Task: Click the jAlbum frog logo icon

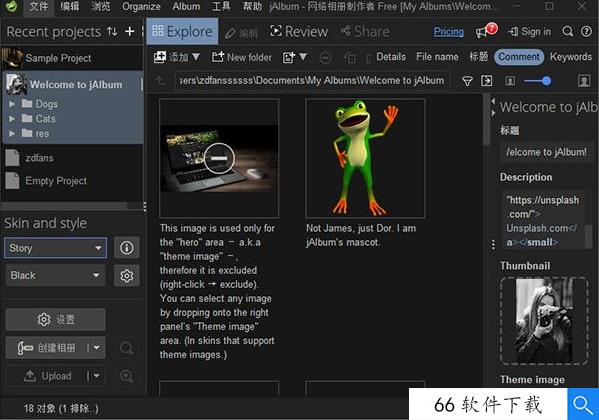Action: click(x=11, y=6)
